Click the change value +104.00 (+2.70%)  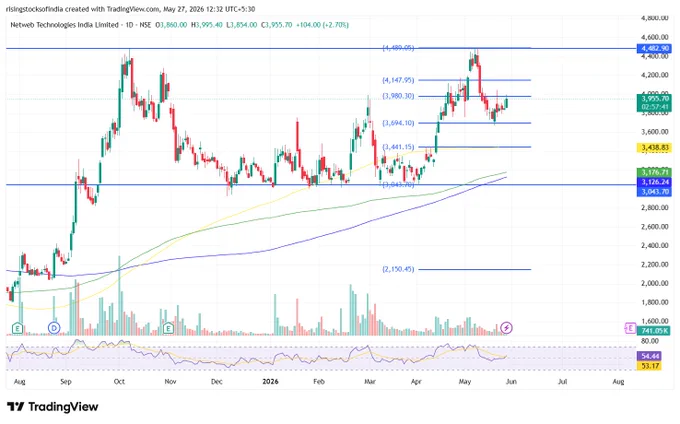coord(322,25)
